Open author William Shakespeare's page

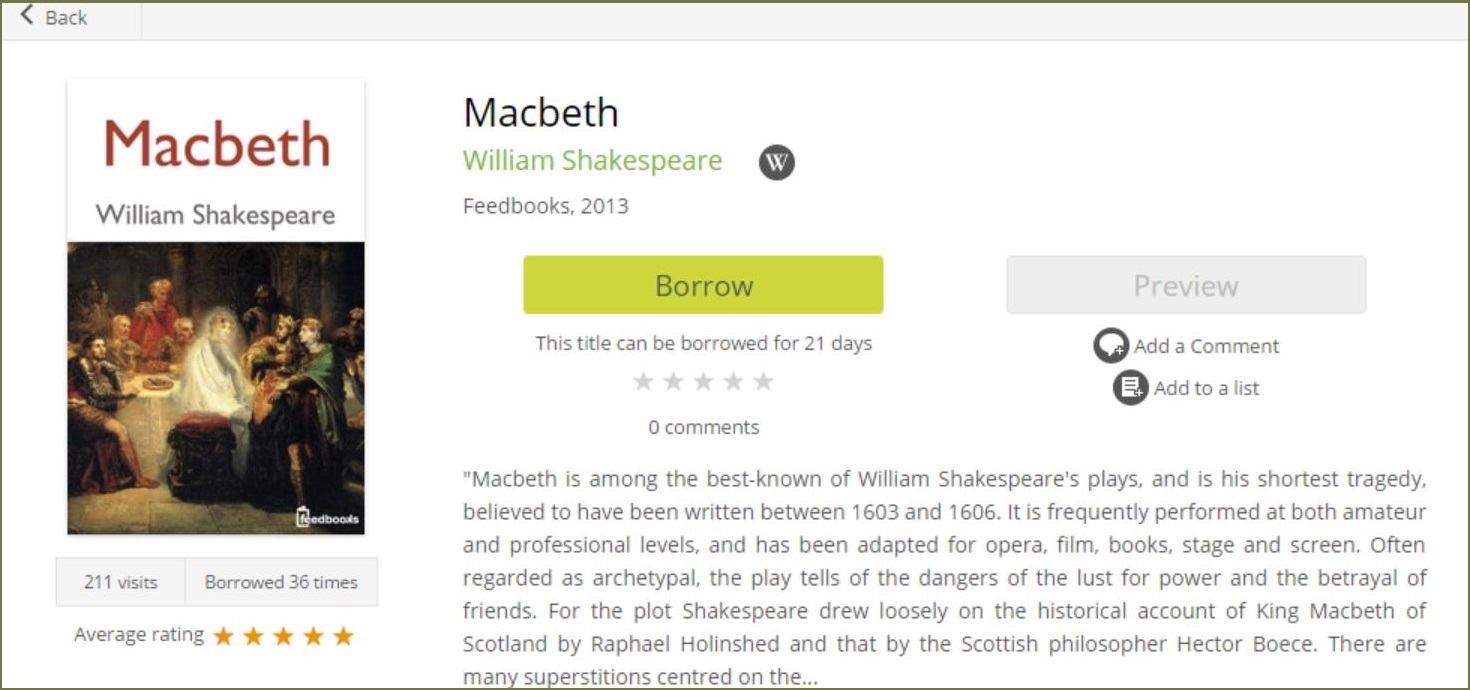point(592,161)
